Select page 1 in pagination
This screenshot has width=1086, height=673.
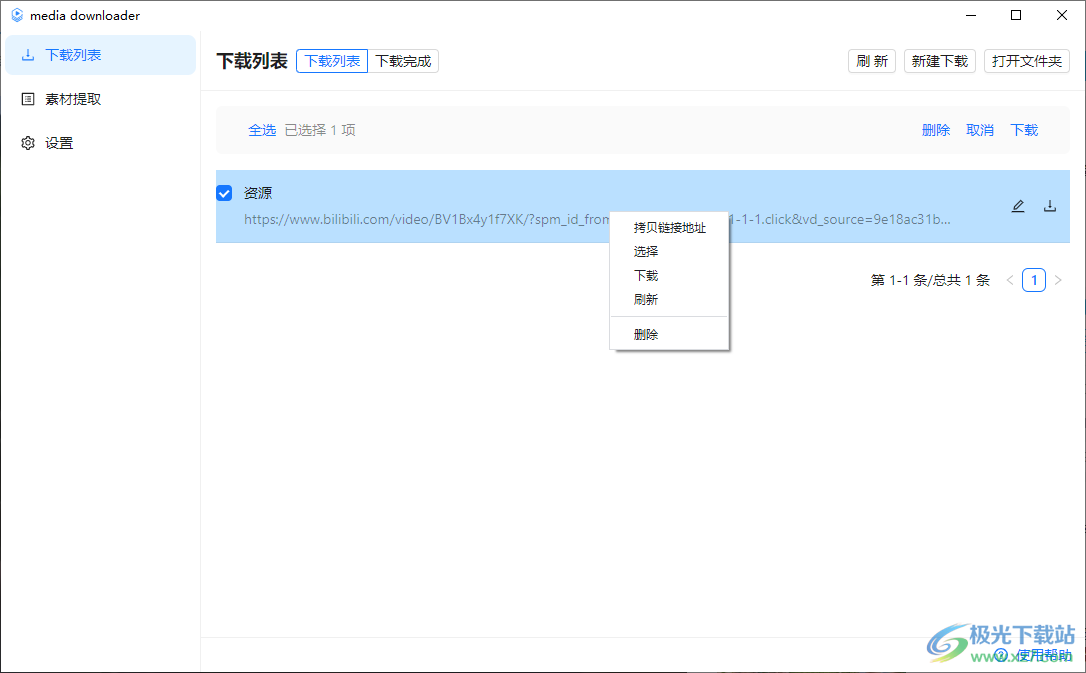(1034, 280)
